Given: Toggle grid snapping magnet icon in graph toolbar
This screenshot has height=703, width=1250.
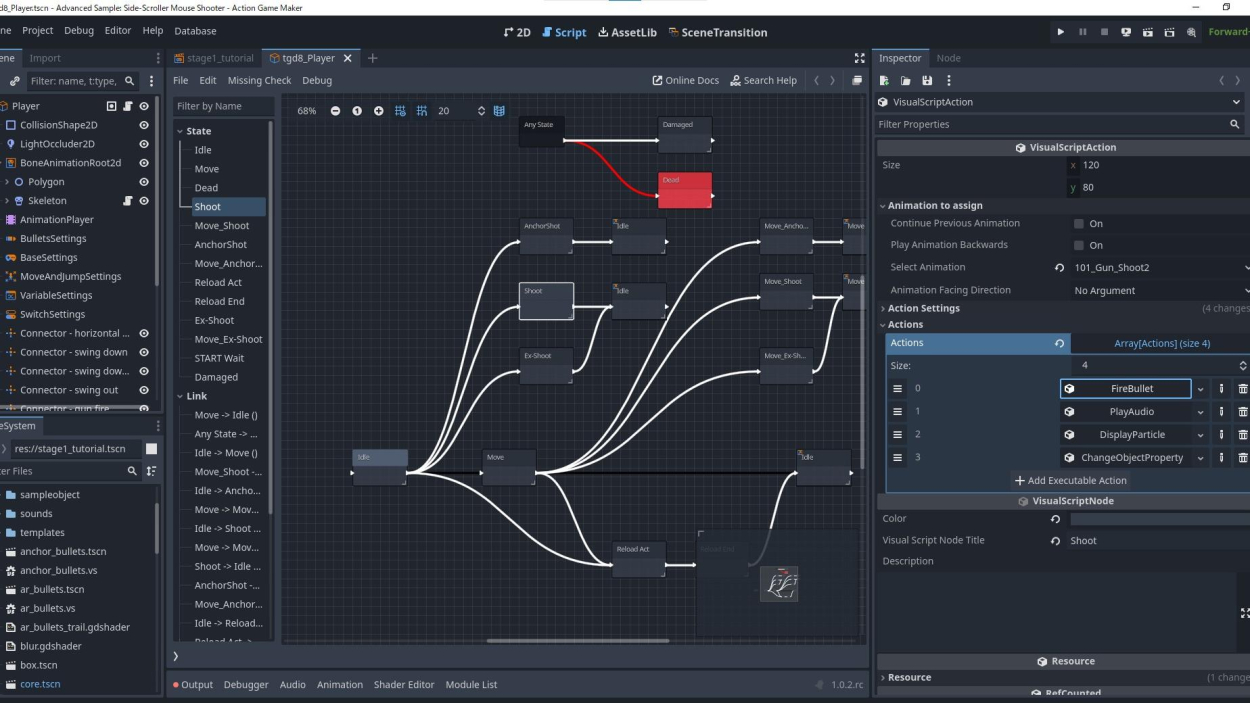Looking at the screenshot, I should click(x=422, y=111).
